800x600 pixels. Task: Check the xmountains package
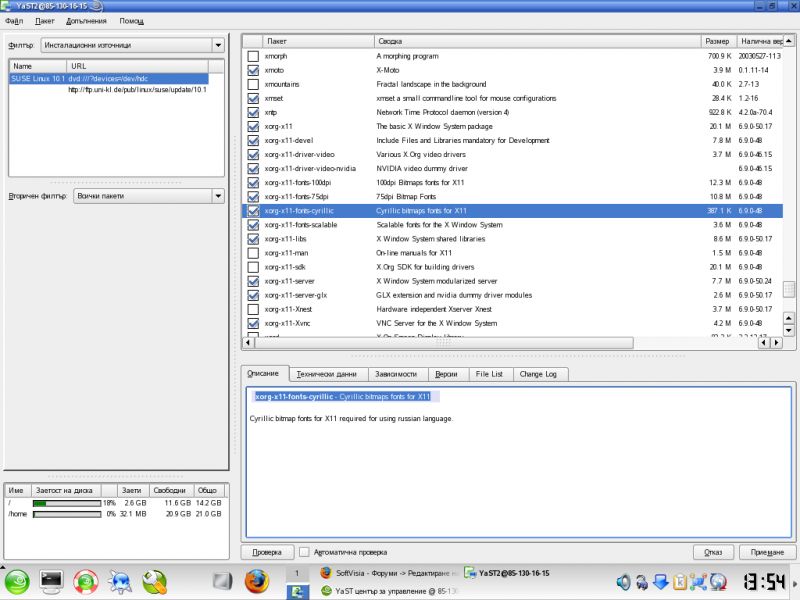253,84
